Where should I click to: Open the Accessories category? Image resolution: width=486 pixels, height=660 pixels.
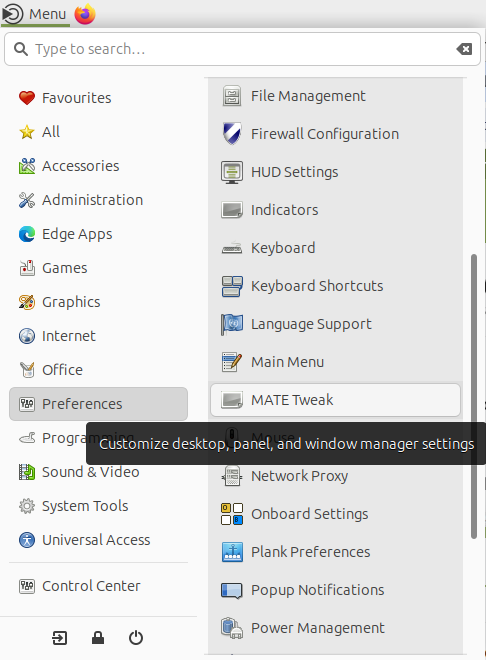click(98, 166)
